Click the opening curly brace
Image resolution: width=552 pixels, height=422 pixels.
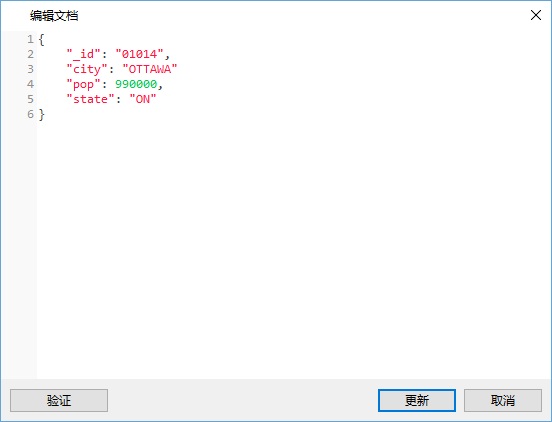(42, 39)
